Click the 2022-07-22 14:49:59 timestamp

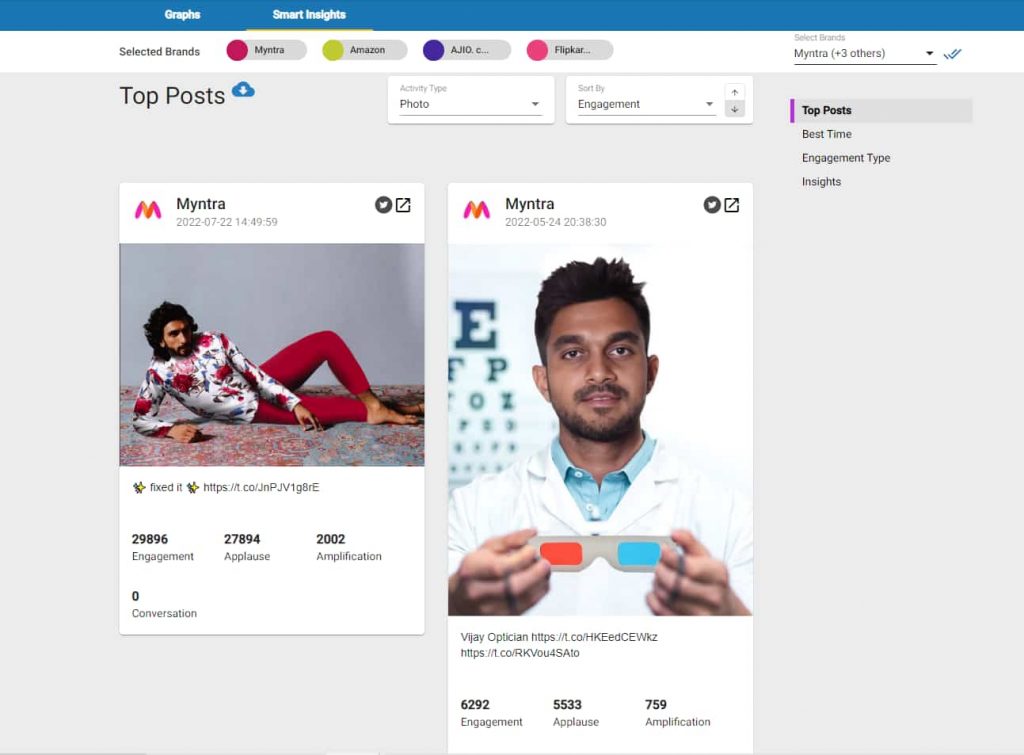click(227, 222)
